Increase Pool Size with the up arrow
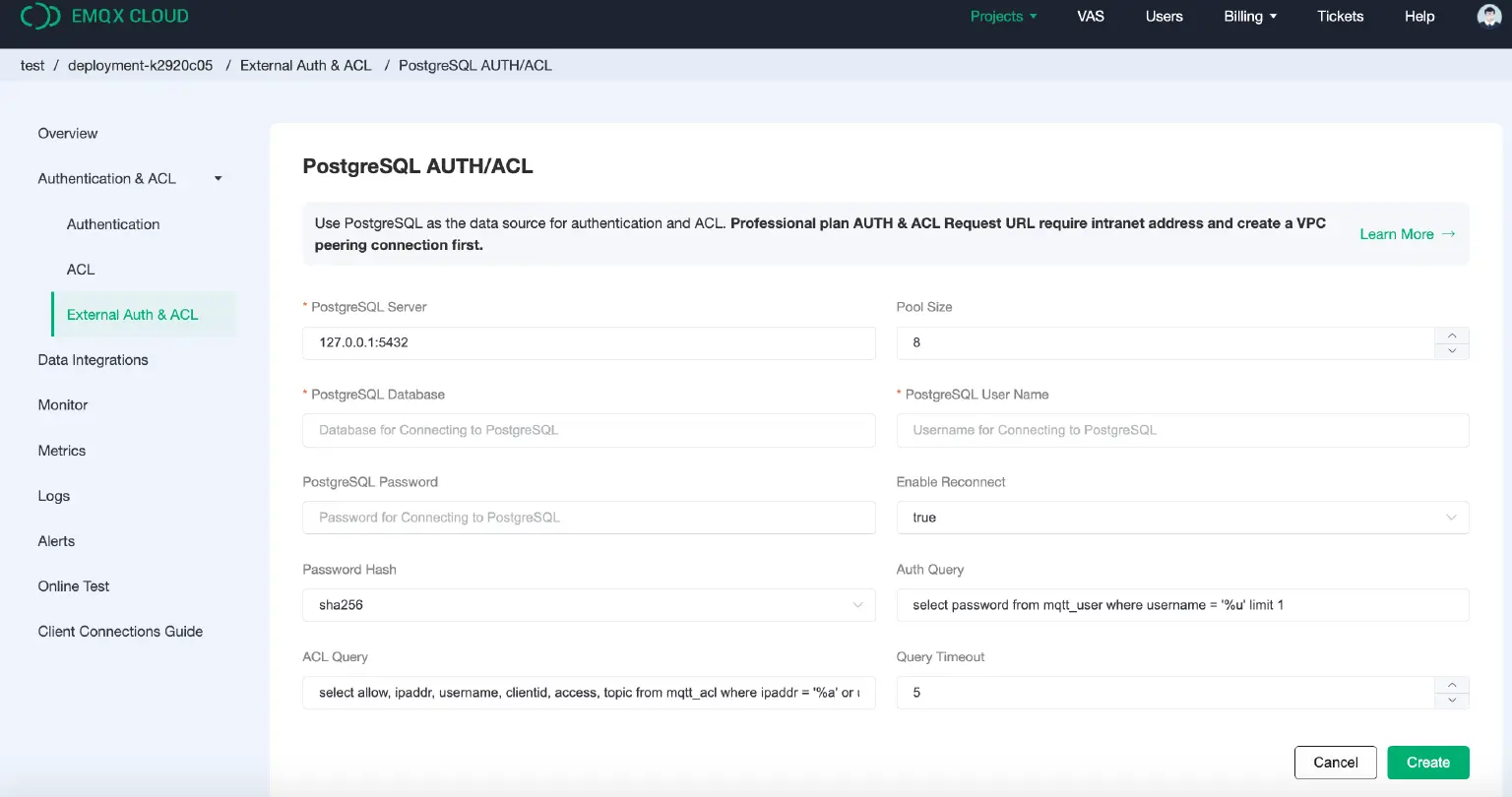Image resolution: width=1512 pixels, height=797 pixels. (1451, 336)
